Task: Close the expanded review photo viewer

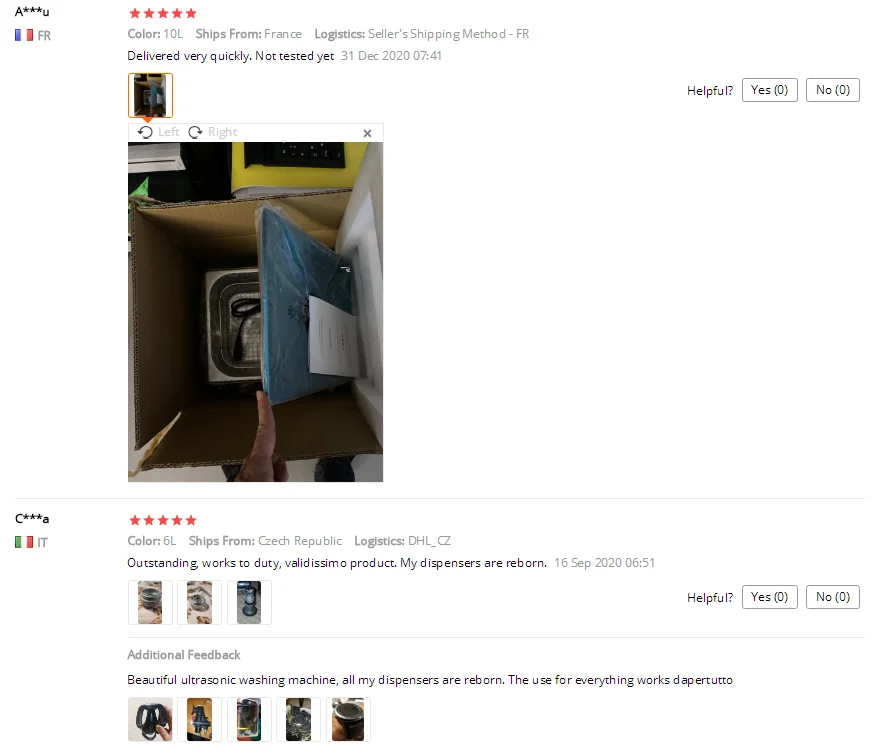Action: [x=367, y=133]
